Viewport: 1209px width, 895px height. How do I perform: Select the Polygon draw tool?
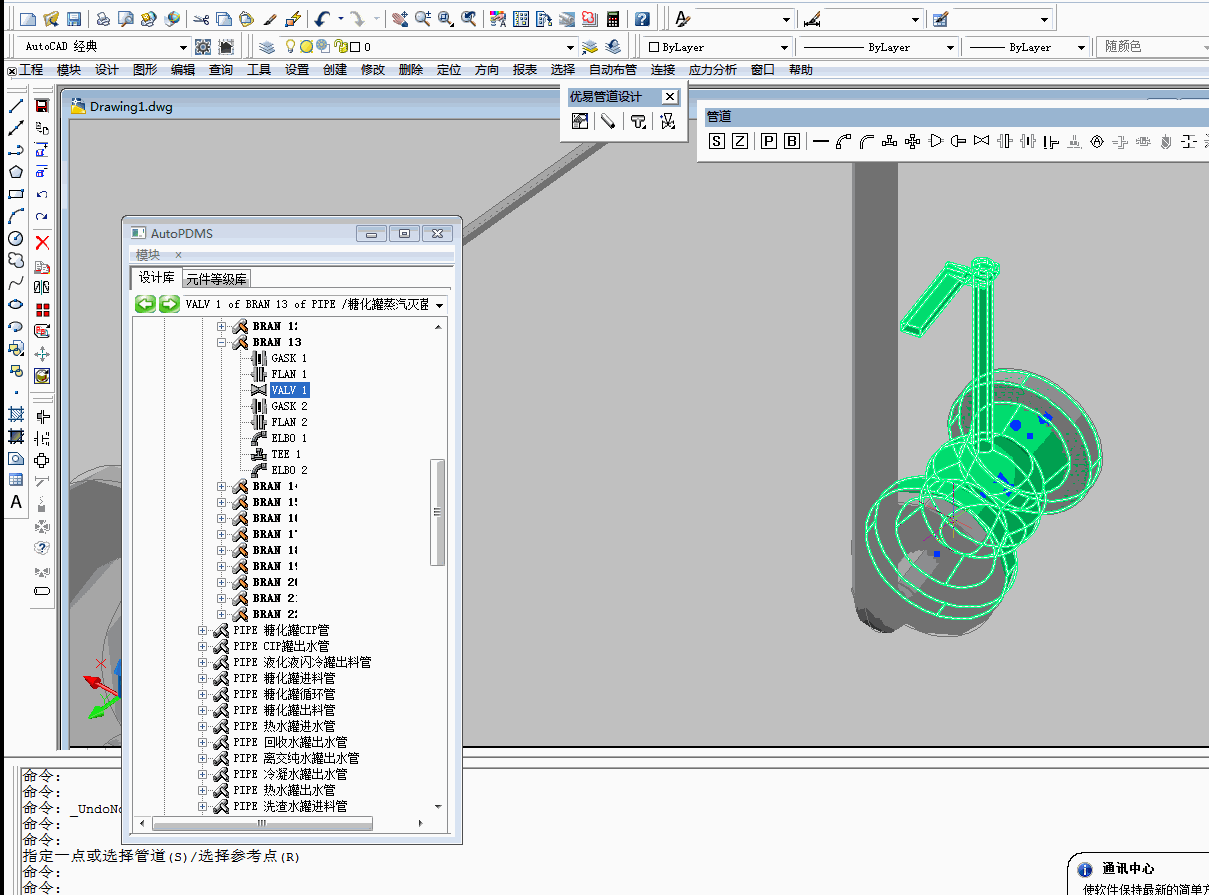tap(16, 172)
